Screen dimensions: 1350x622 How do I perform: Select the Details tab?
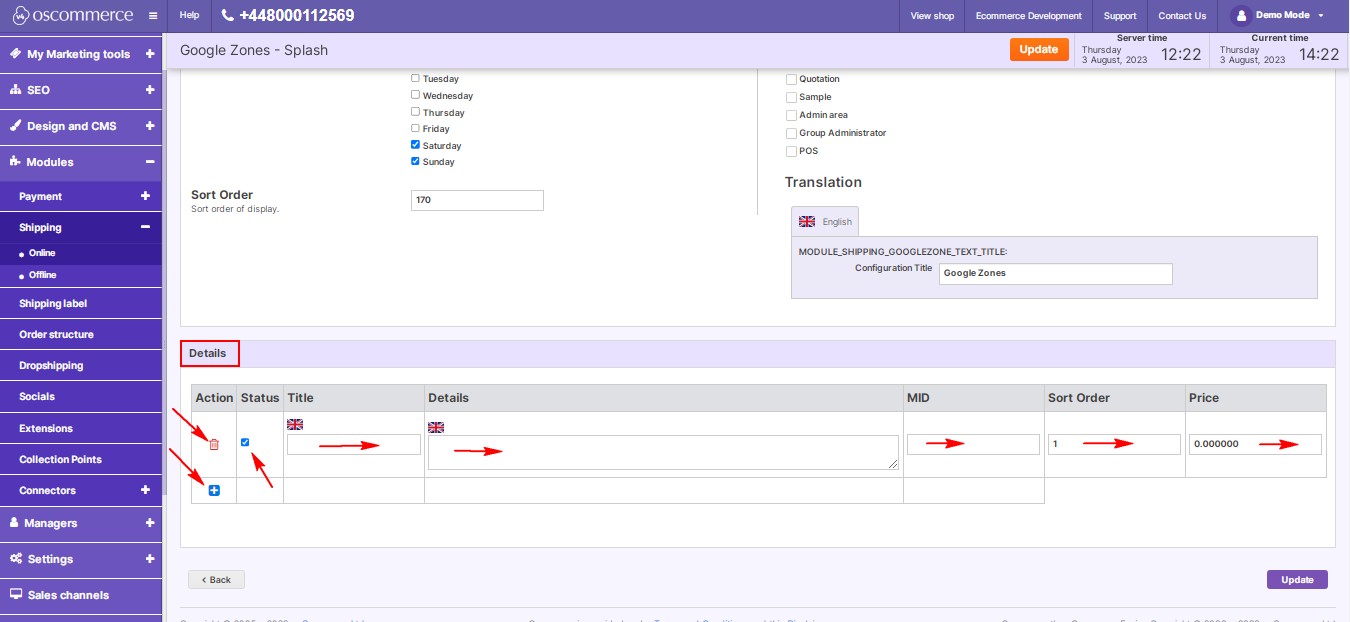pos(210,353)
